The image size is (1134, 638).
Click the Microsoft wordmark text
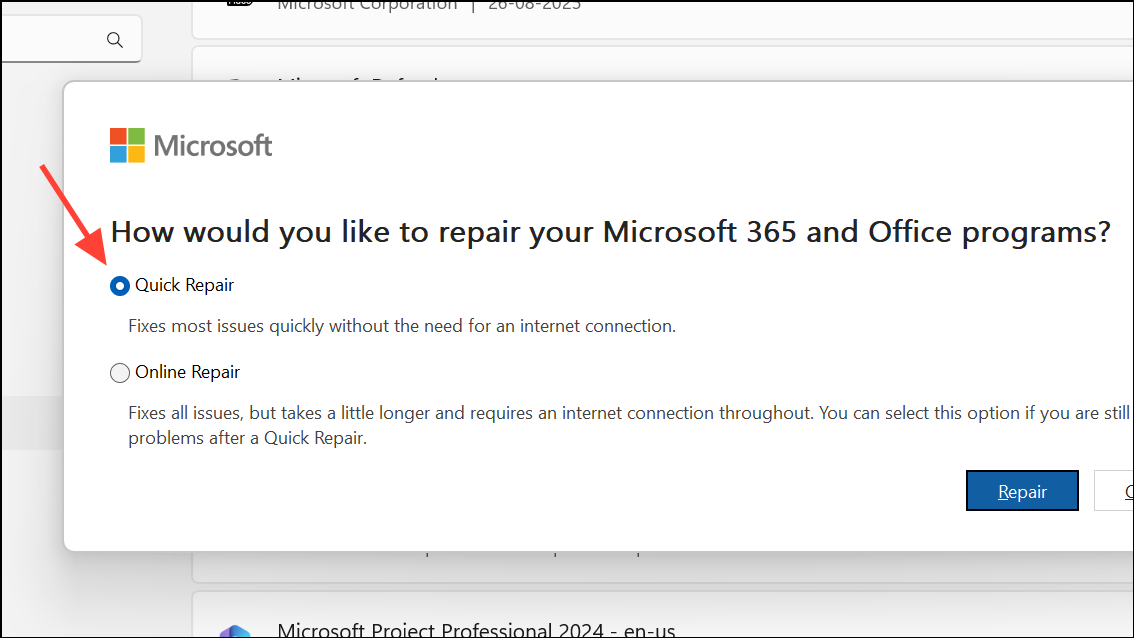tap(212, 145)
